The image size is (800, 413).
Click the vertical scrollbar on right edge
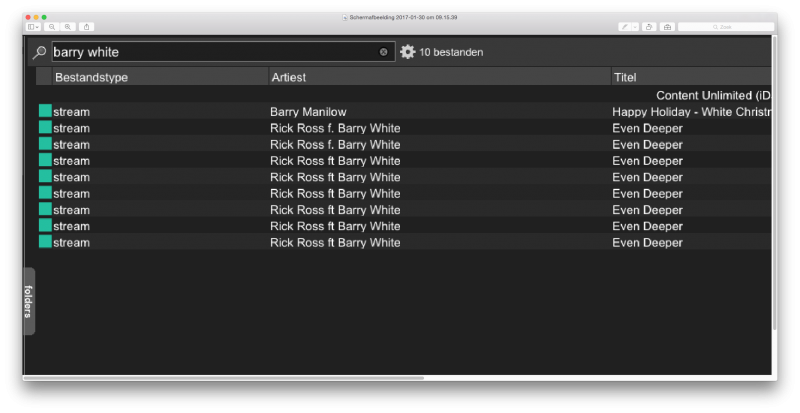click(x=774, y=183)
